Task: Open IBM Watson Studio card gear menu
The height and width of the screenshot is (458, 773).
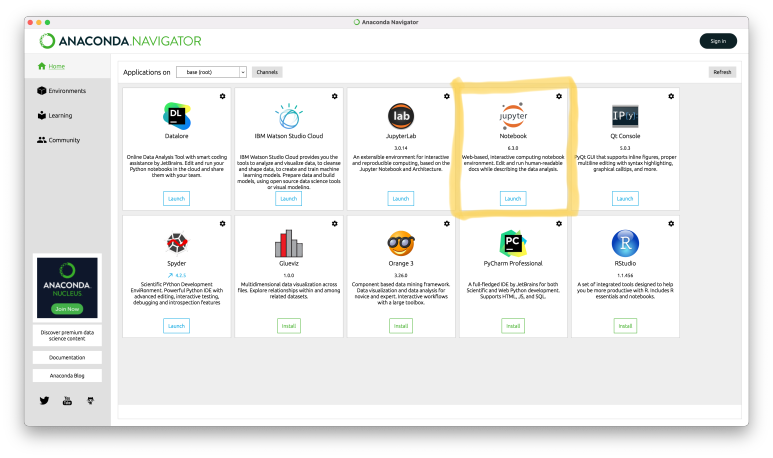Action: [335, 96]
